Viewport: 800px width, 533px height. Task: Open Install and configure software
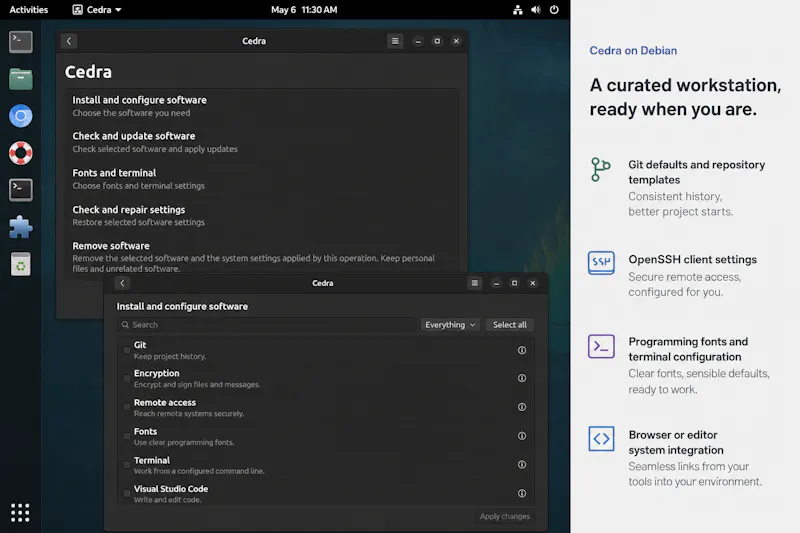click(261, 106)
